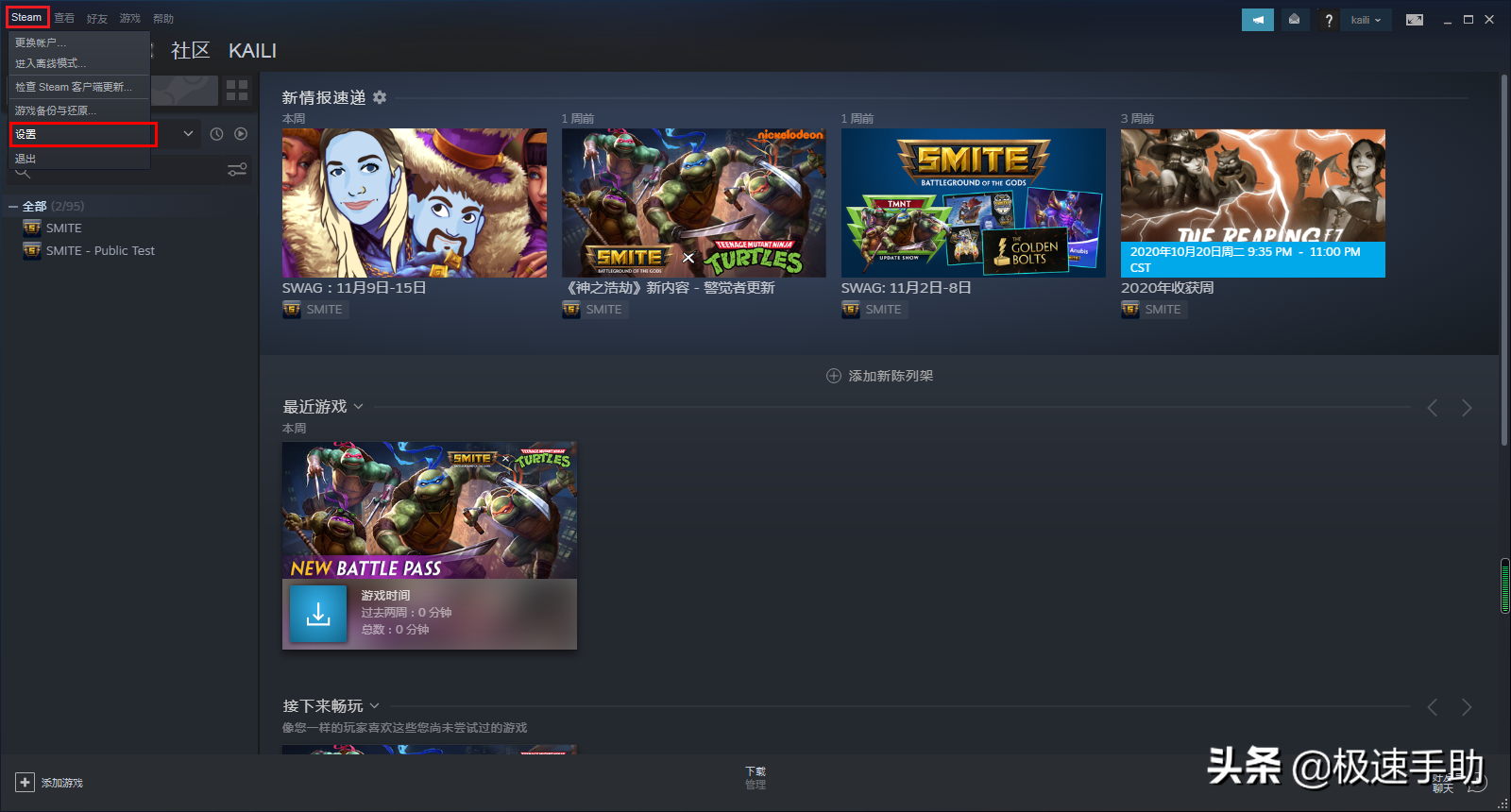The image size is (1511, 812).
Task: Select 游戏备份与还原 menu entry
Action: click(x=79, y=110)
